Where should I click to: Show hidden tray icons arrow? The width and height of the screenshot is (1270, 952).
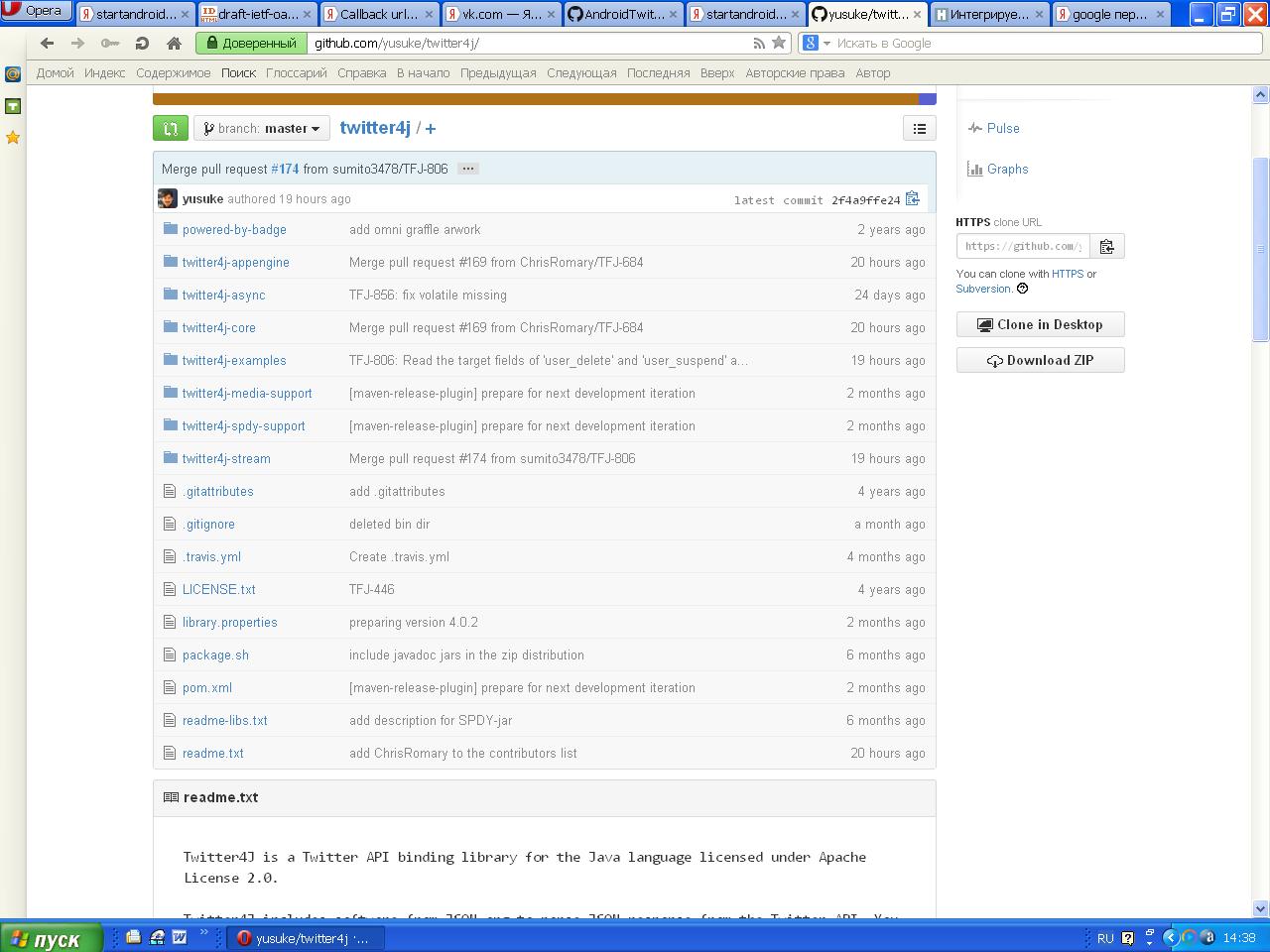coord(1170,937)
